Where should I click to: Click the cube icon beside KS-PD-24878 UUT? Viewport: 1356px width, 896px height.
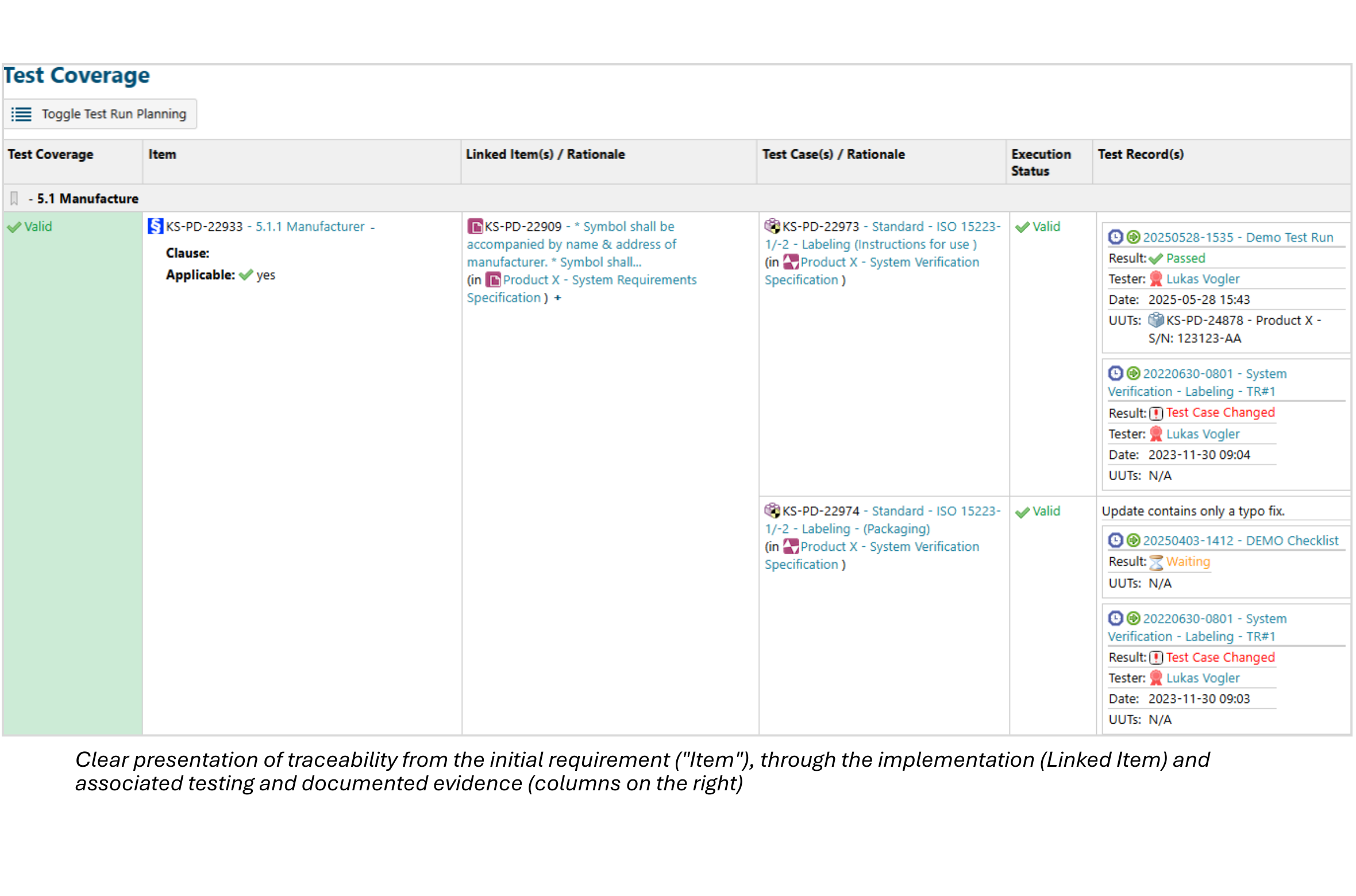(x=1156, y=320)
